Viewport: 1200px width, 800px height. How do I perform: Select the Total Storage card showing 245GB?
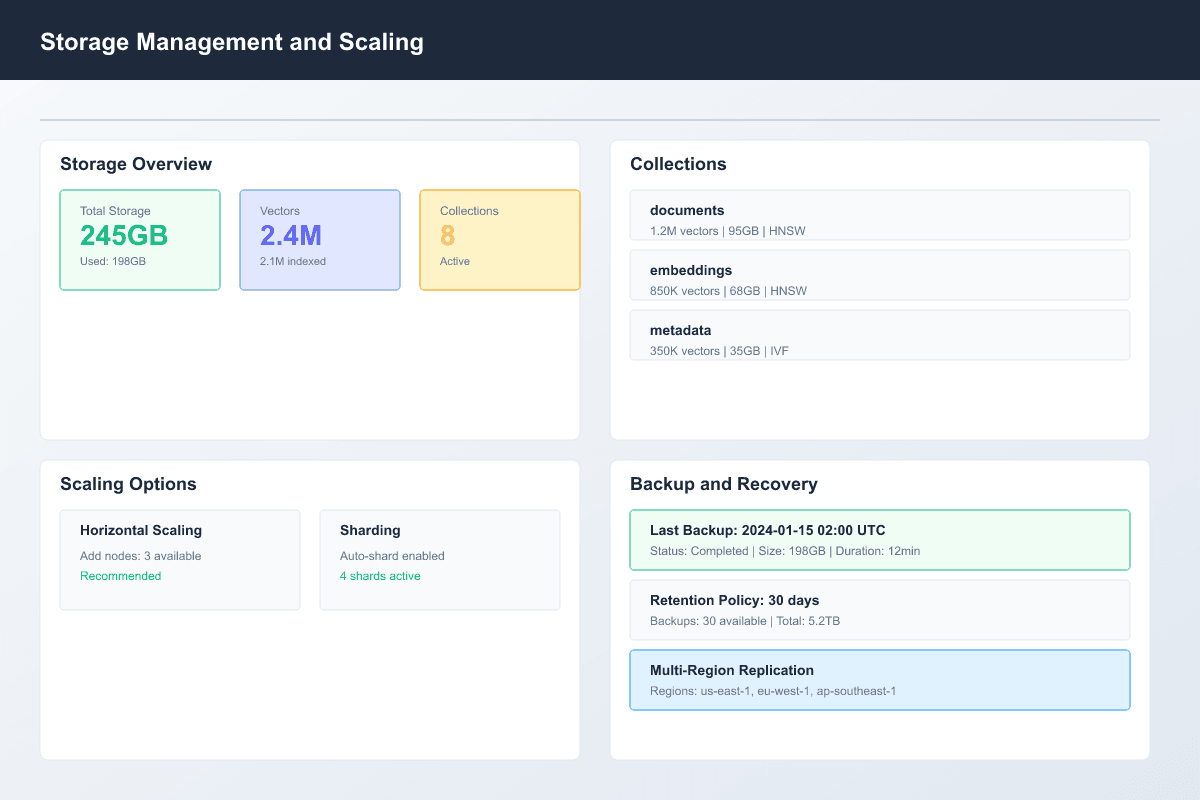click(x=140, y=240)
